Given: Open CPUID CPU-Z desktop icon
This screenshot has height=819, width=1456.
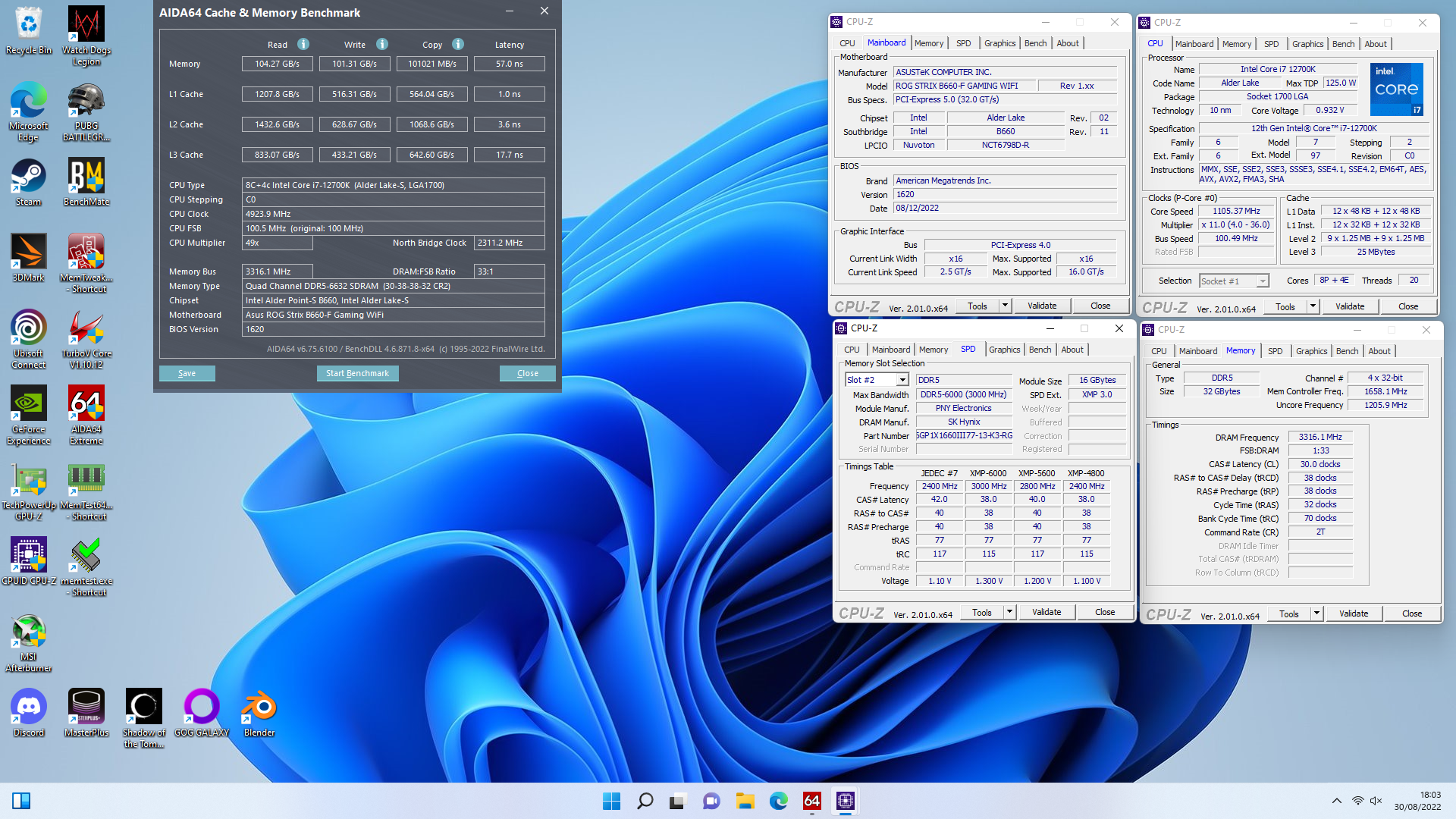Looking at the screenshot, I should point(29,561).
